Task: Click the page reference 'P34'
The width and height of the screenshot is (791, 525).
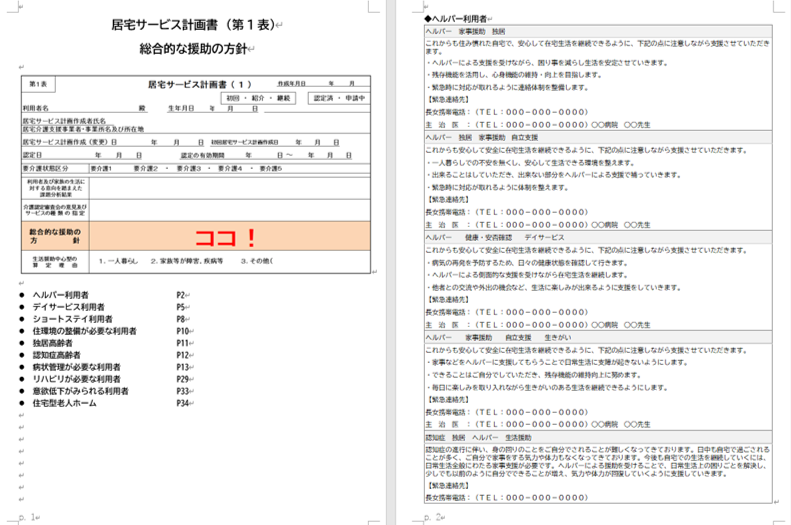Action: tap(183, 403)
